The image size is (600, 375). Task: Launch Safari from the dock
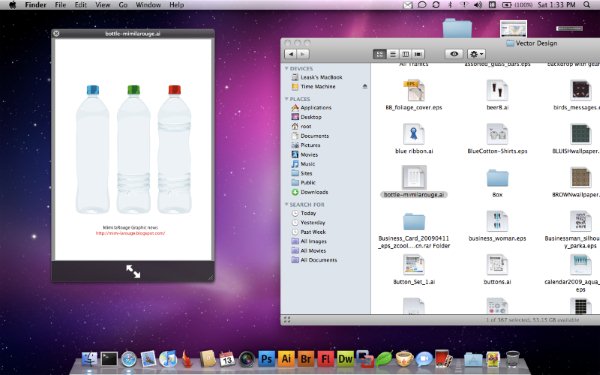pyautogui.click(x=129, y=359)
